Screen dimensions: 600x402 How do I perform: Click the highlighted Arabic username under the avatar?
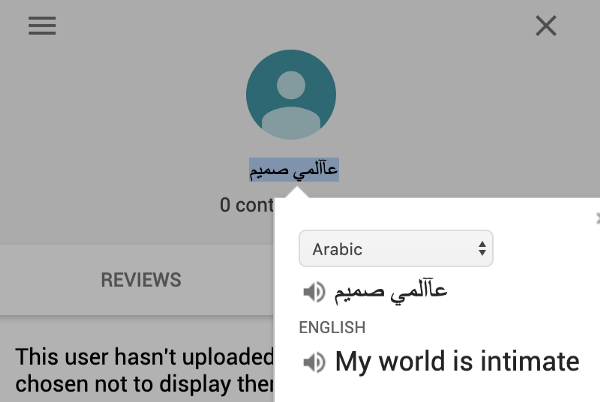[294, 169]
